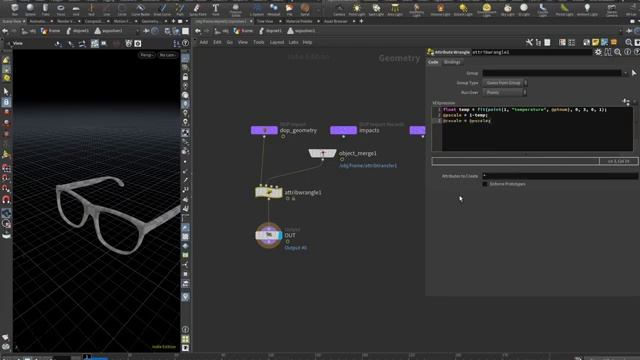Click the attribwrangle1 node name field
The width and height of the screenshot is (640, 360).
531,52
